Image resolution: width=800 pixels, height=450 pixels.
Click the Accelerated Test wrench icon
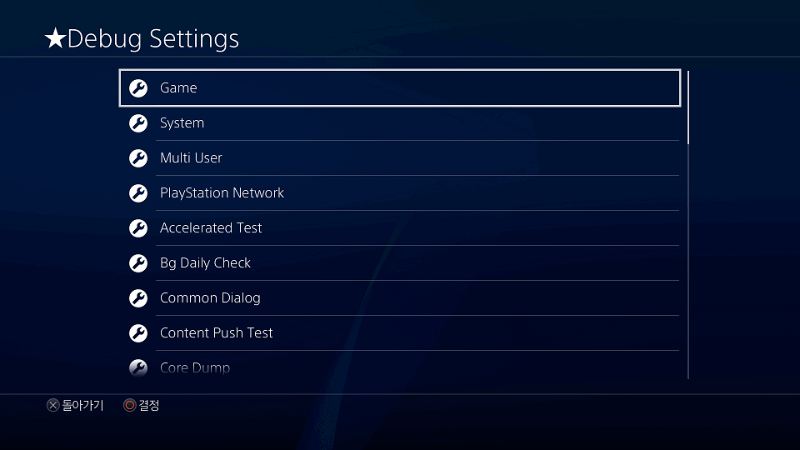pos(138,228)
